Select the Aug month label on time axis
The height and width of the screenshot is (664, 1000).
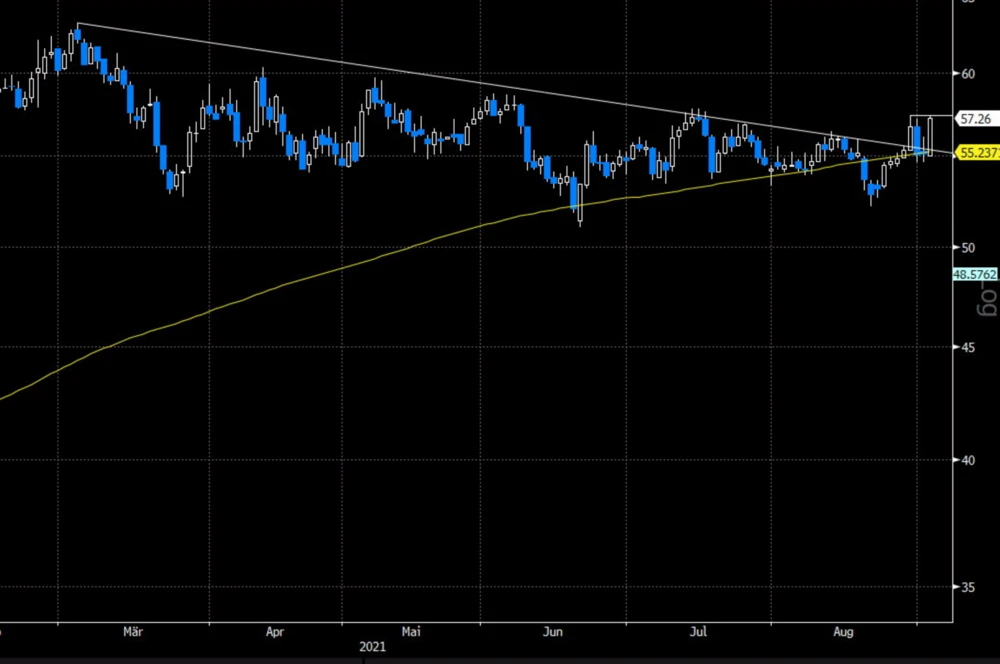[843, 632]
